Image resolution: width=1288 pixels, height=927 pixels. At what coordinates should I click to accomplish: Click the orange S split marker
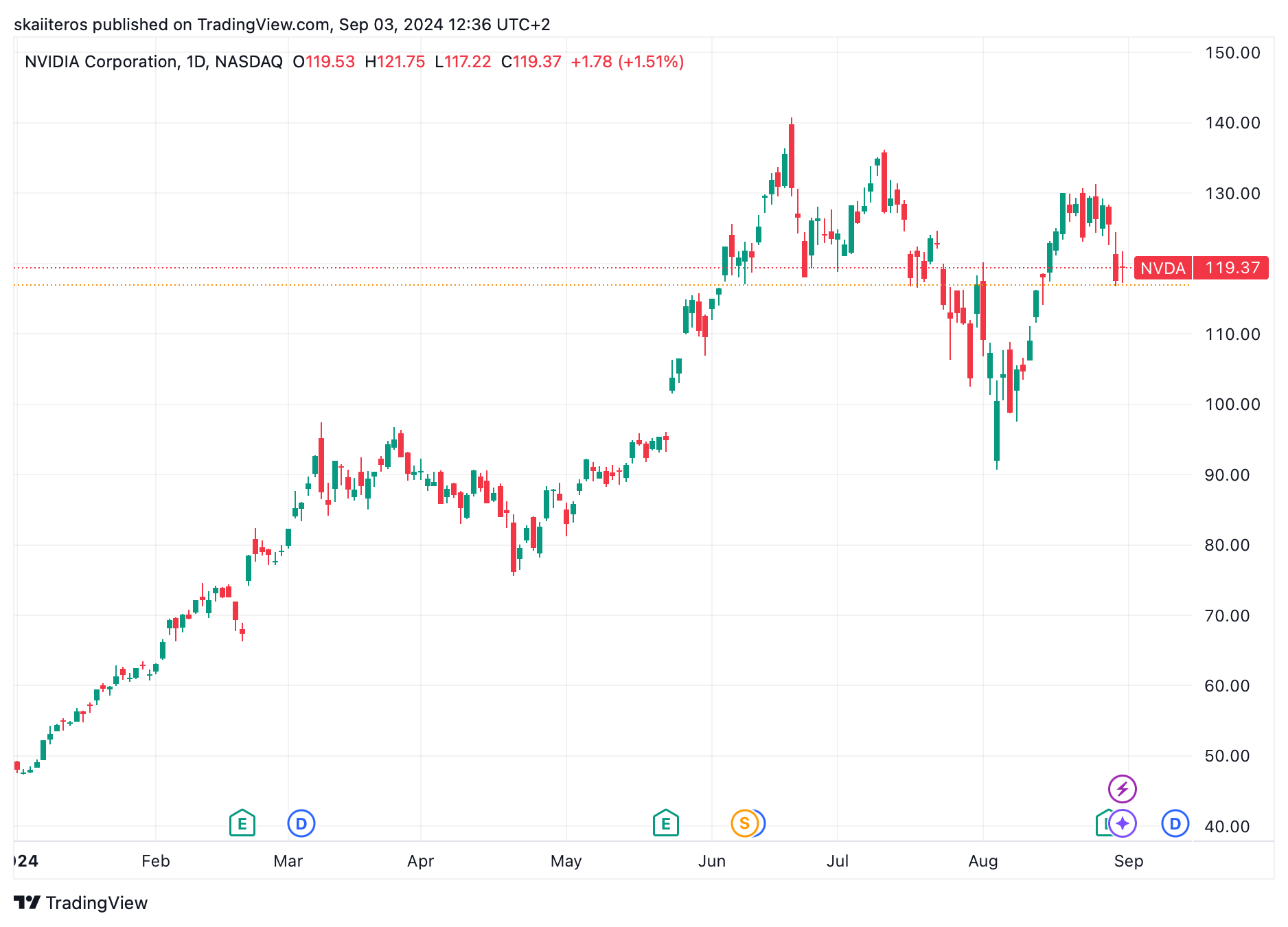(x=744, y=823)
